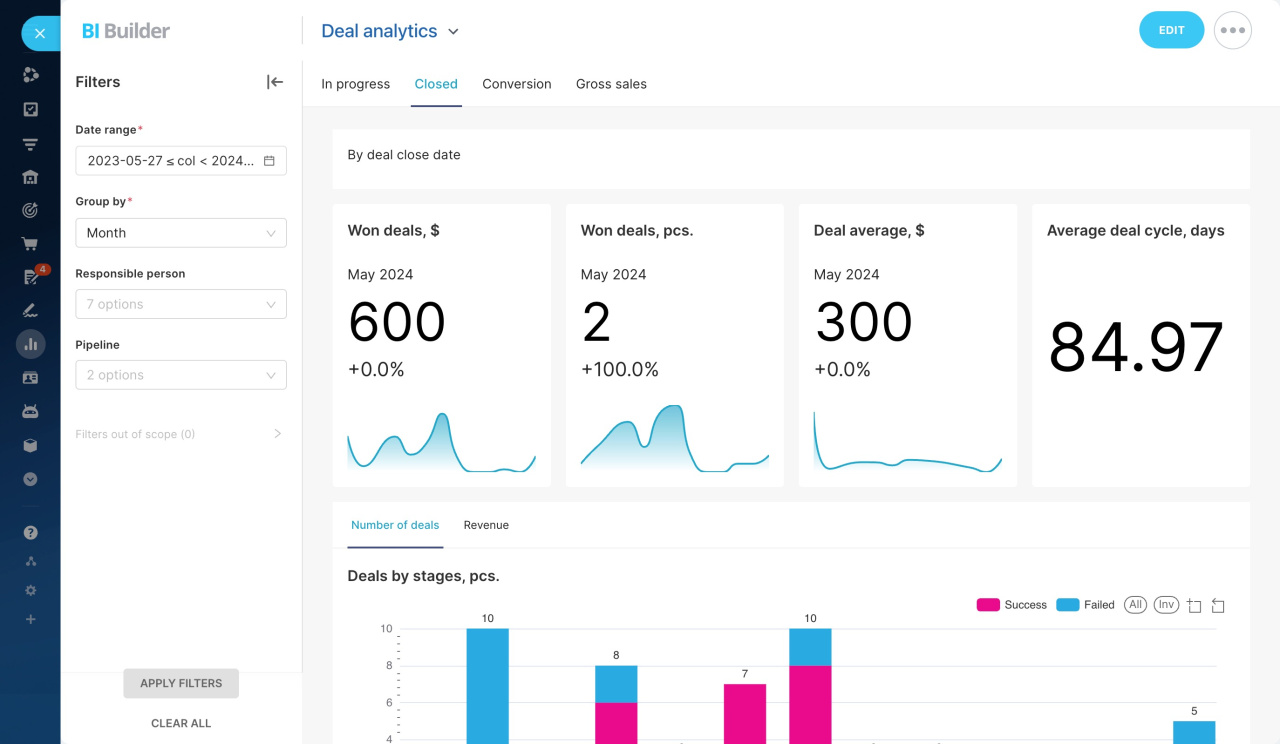This screenshot has width=1280, height=744.
Task: Switch to the Revenue tab
Action: tap(486, 525)
